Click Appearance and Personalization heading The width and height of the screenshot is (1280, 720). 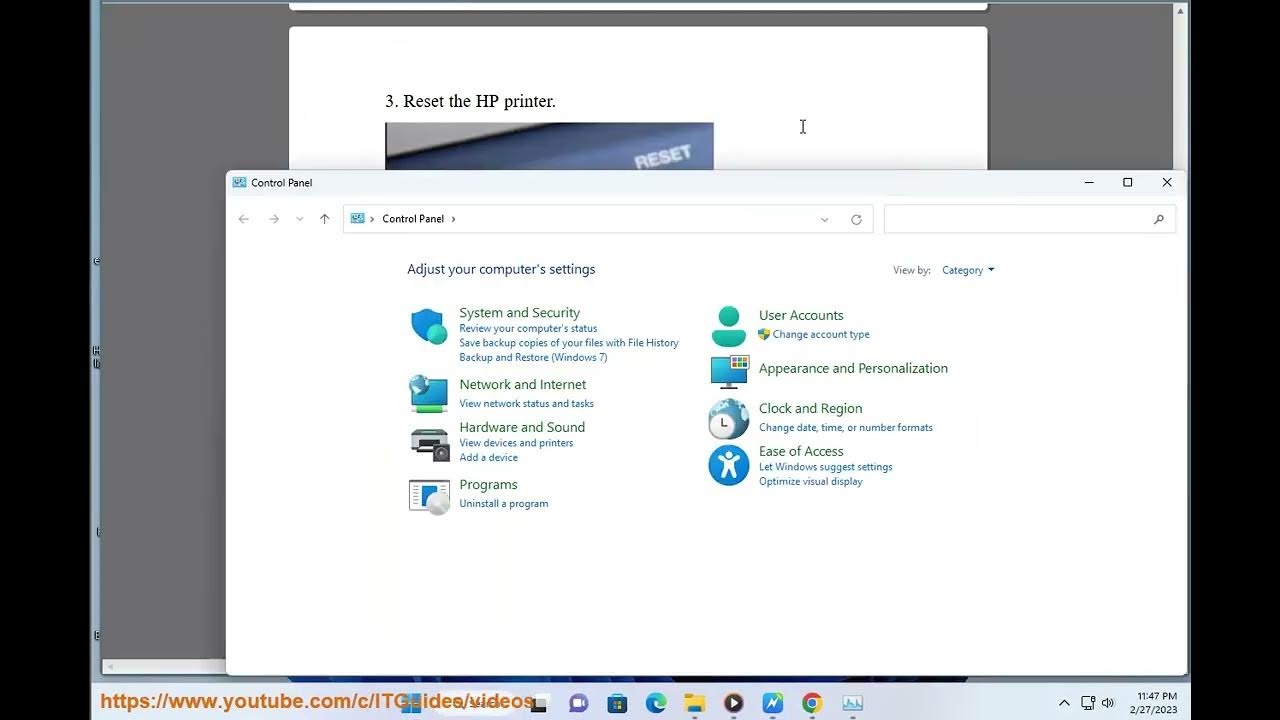pyautogui.click(x=853, y=368)
